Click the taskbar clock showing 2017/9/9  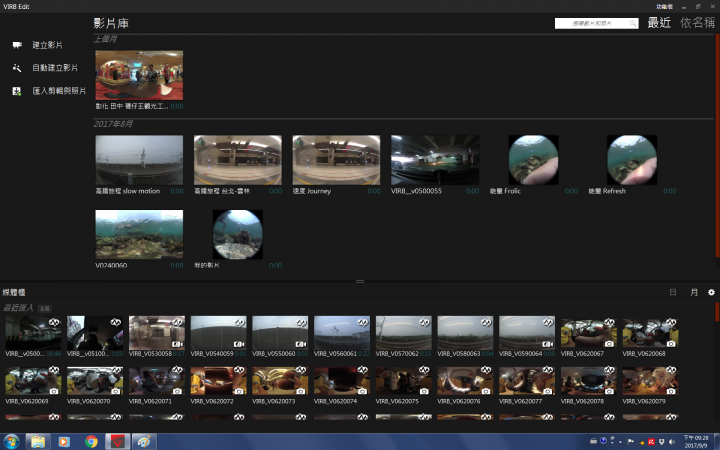point(696,442)
